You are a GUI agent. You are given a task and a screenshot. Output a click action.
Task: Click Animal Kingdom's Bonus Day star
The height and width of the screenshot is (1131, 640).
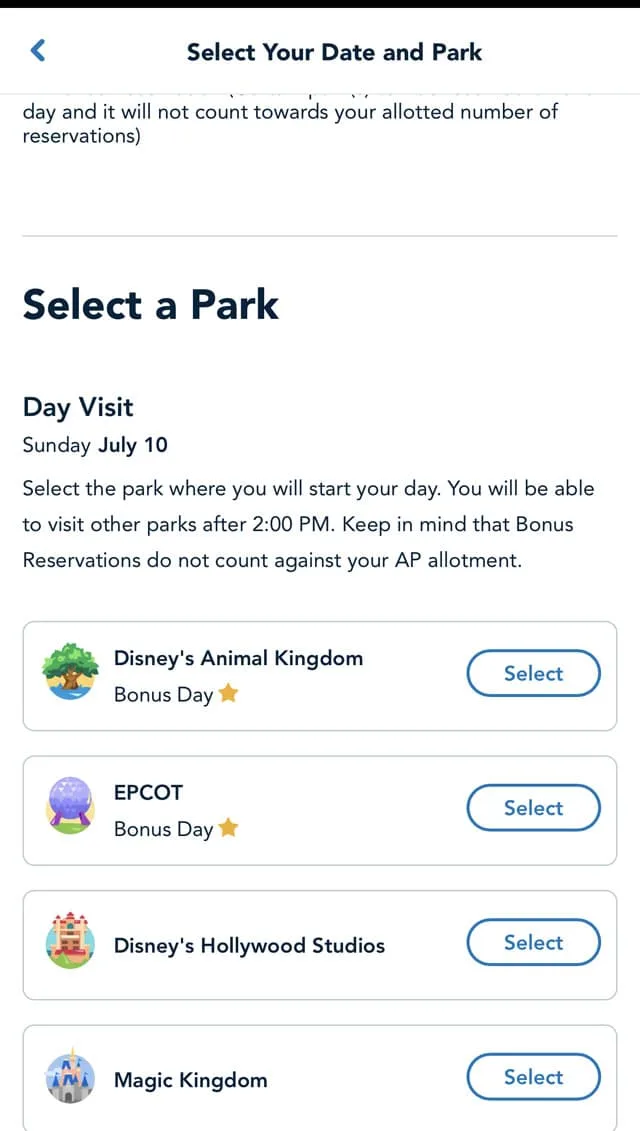click(x=228, y=693)
